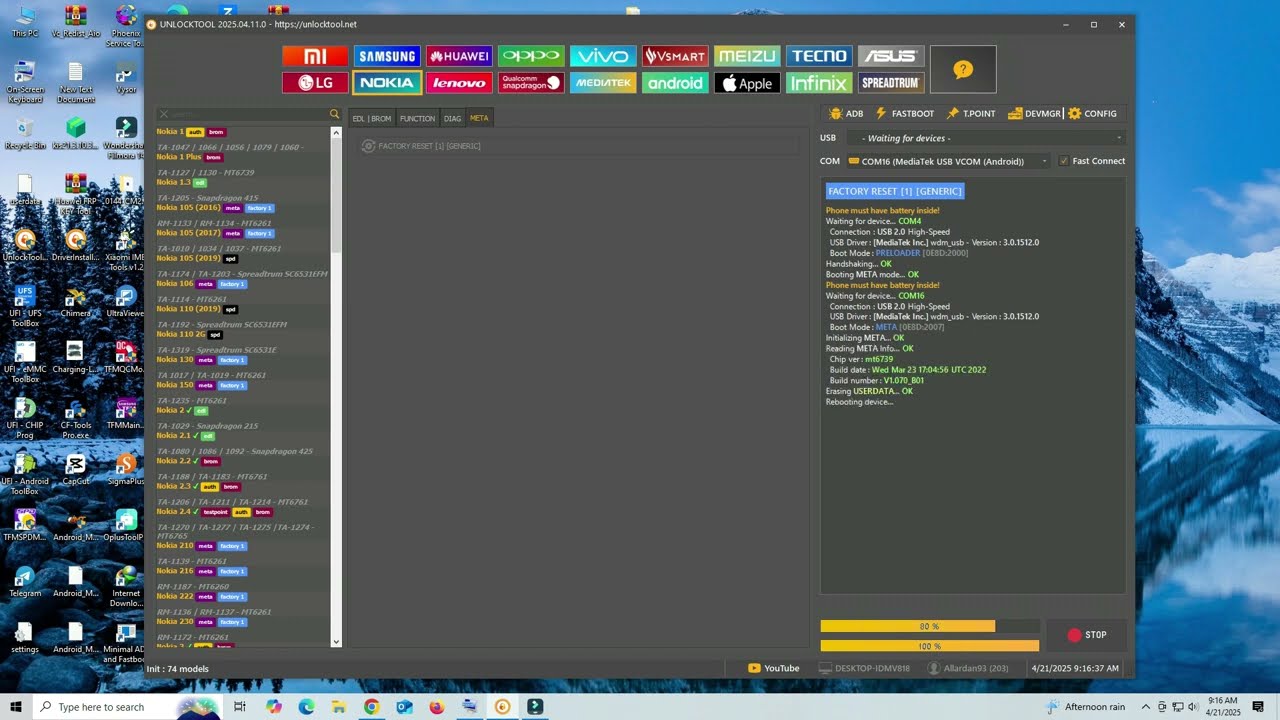The image size is (1280, 720).
Task: Select the Nokia brand button
Action: (387, 83)
